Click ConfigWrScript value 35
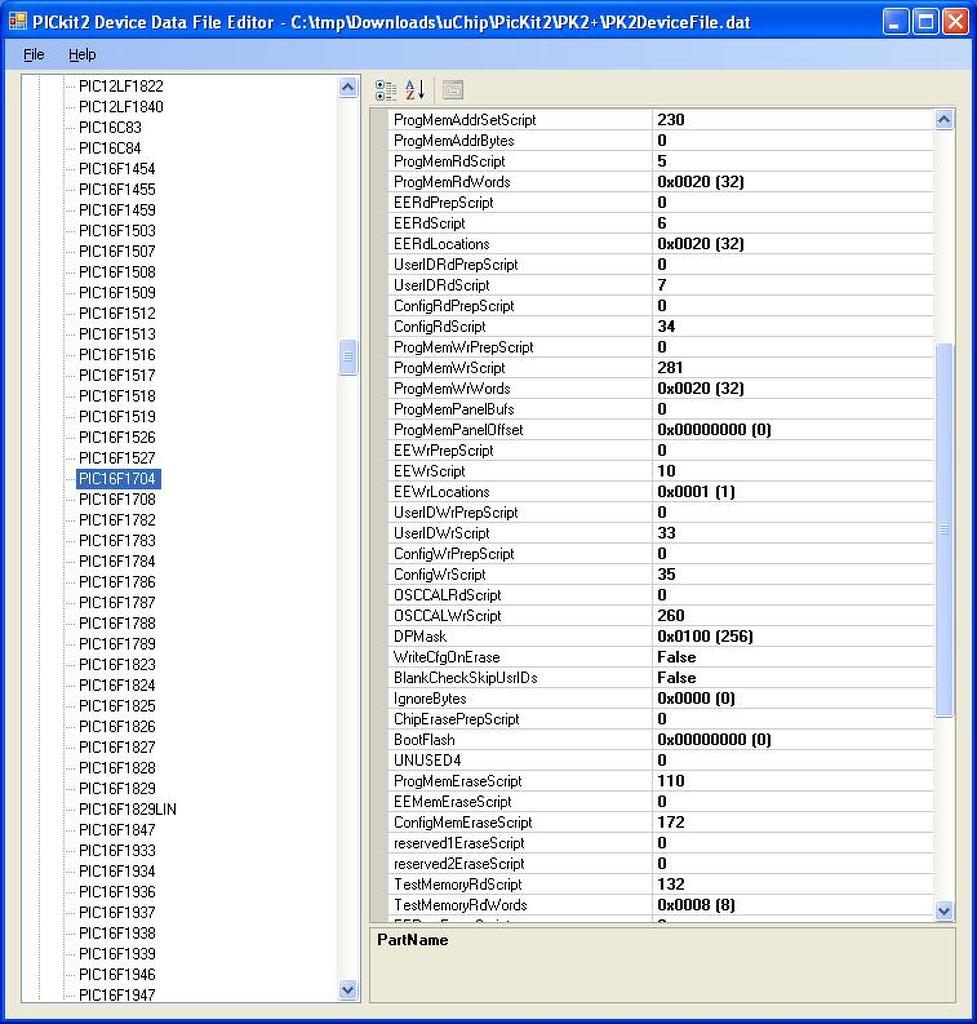Screen dimensions: 977x1024 [x=666, y=574]
